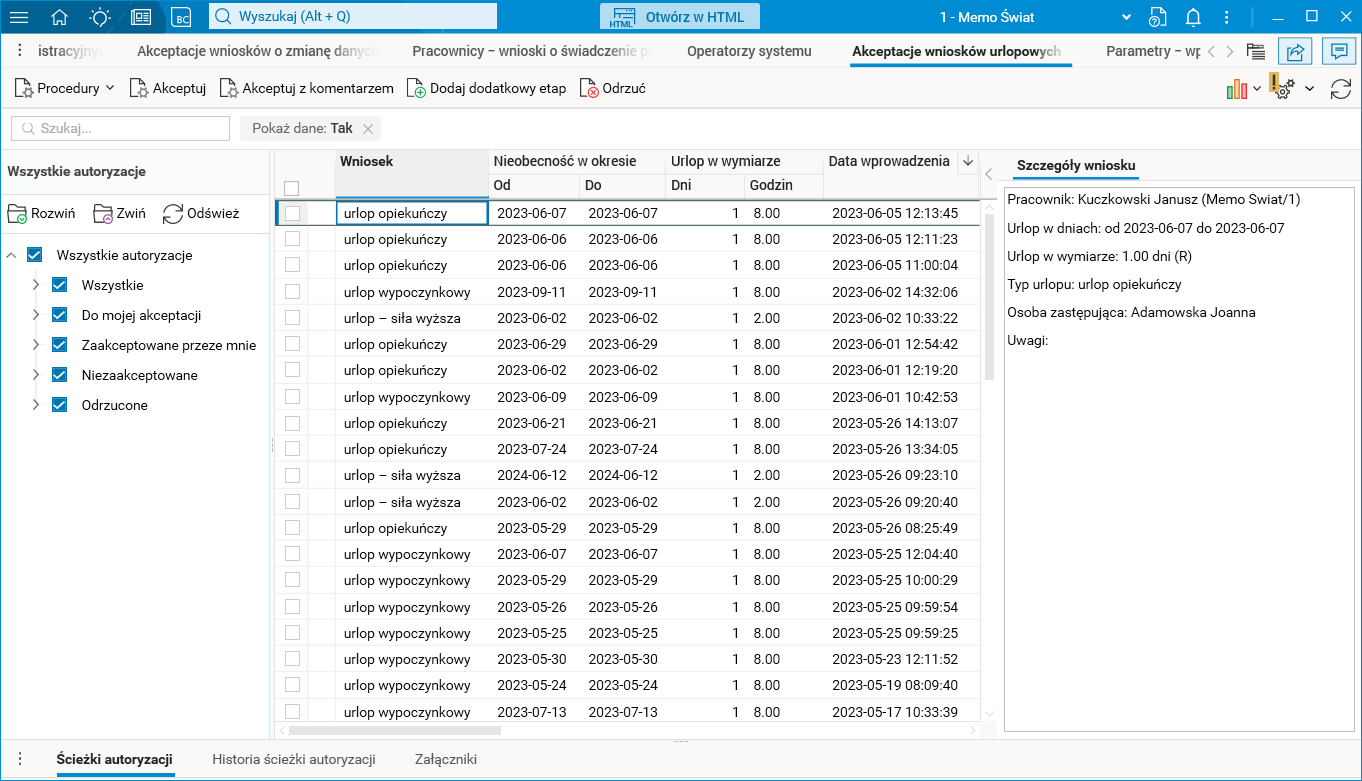Switch to Operatorzy systemu tab

click(749, 51)
